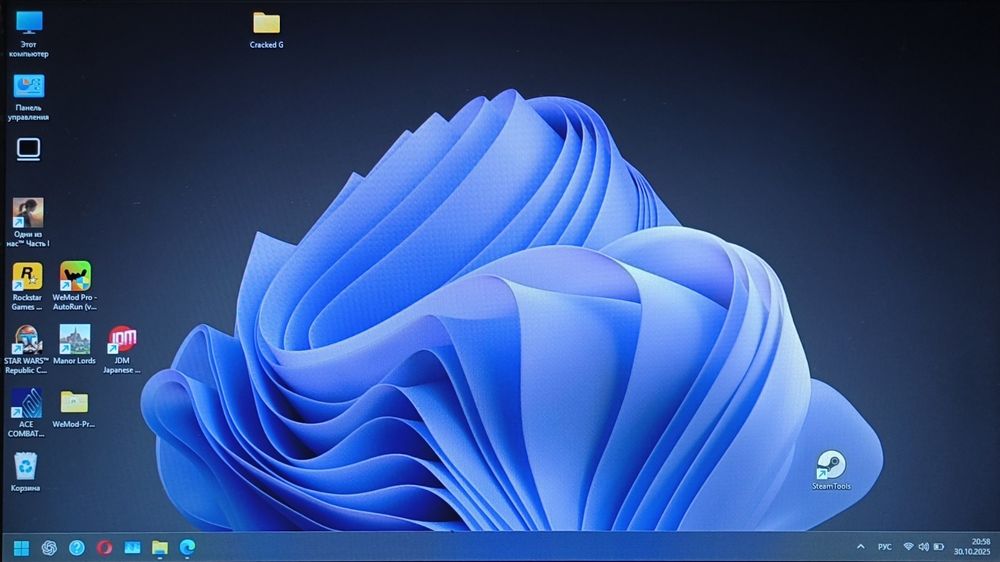
Task: Open the Get Help question-mark taskbar icon
Action: [x=77, y=548]
